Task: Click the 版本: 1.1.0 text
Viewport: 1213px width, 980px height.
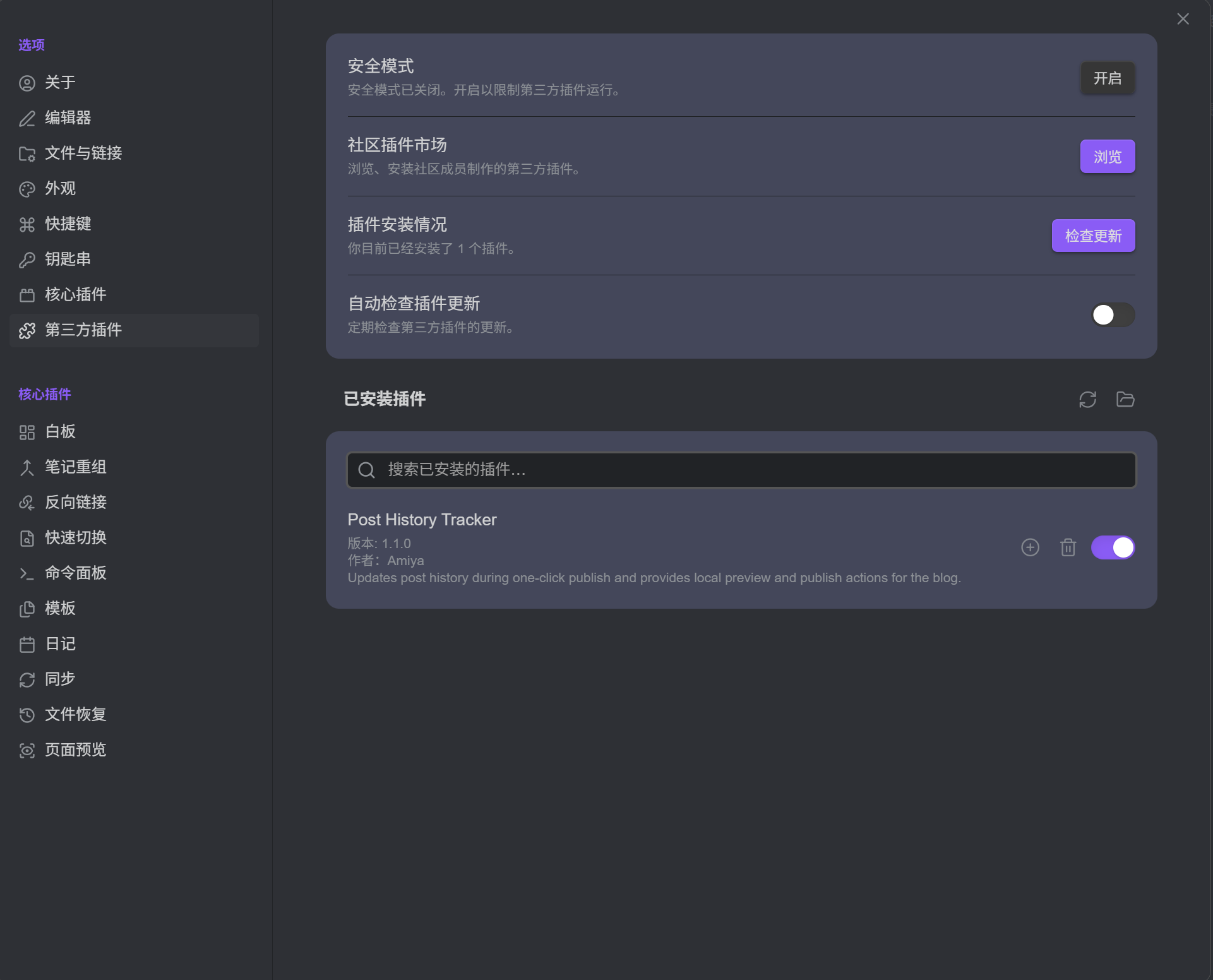Action: tap(379, 544)
